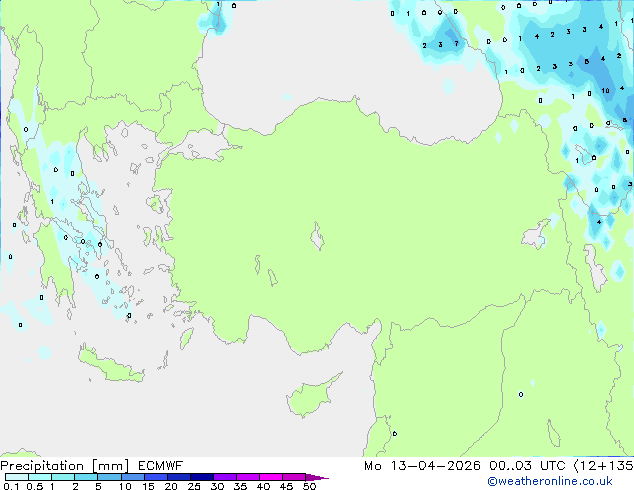634x490 pixels.
Task: Click the '(12+135' forecast offset text
Action: [604, 466]
